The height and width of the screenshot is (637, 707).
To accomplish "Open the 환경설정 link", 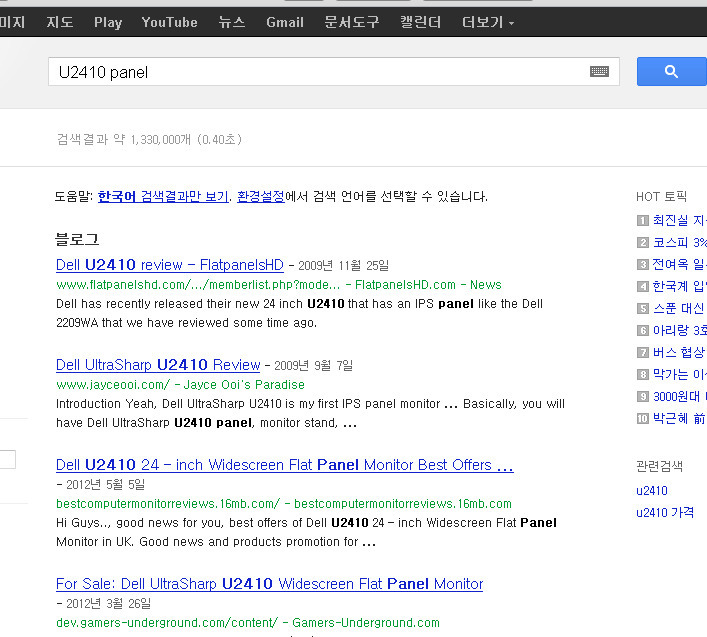I will (x=261, y=197).
